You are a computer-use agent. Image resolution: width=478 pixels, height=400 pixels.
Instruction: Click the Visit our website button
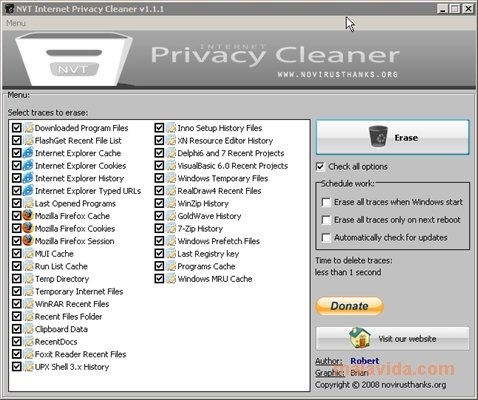tap(392, 339)
